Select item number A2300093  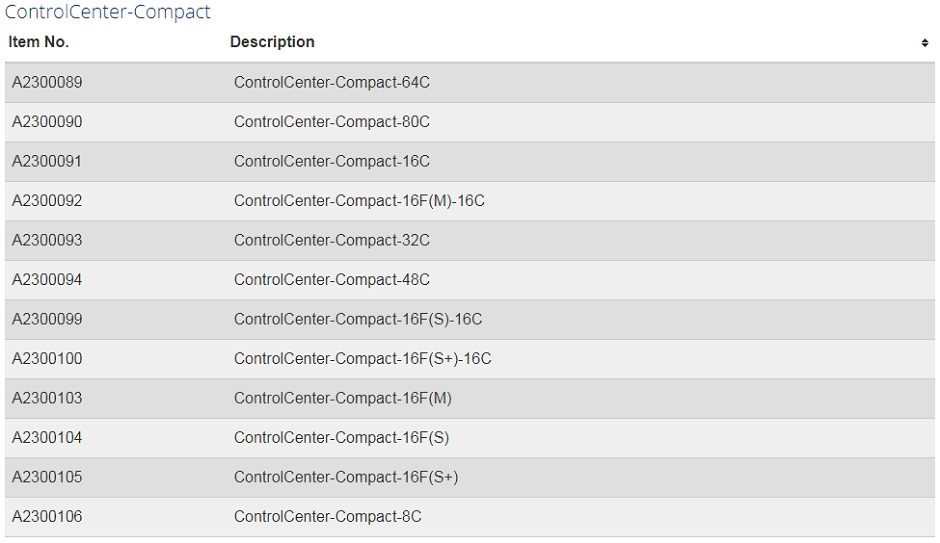click(47, 240)
